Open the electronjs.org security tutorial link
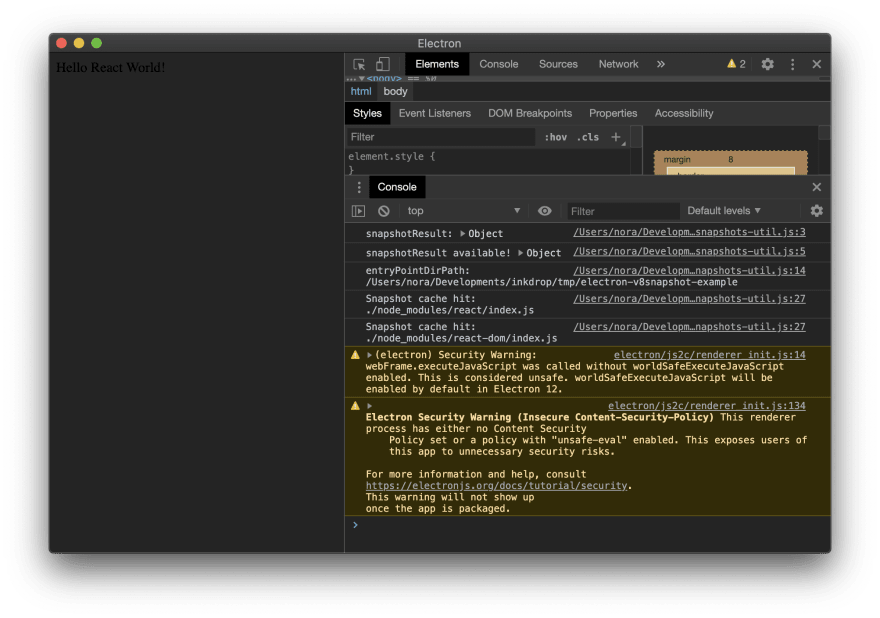The width and height of the screenshot is (880, 618). (496, 486)
